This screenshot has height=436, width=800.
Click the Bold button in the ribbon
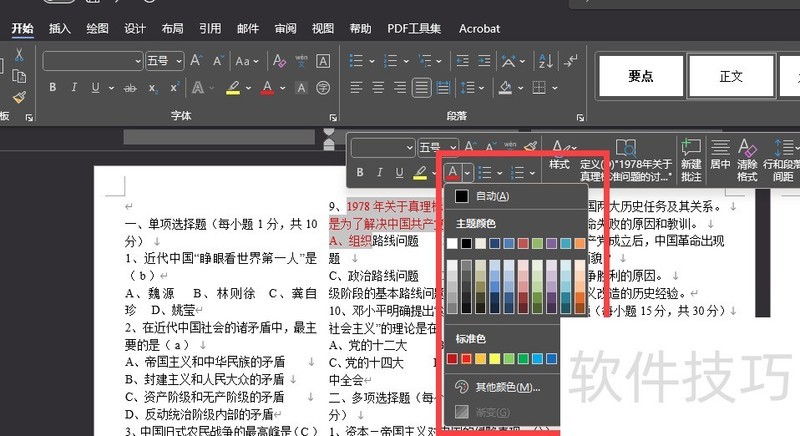tap(52, 87)
